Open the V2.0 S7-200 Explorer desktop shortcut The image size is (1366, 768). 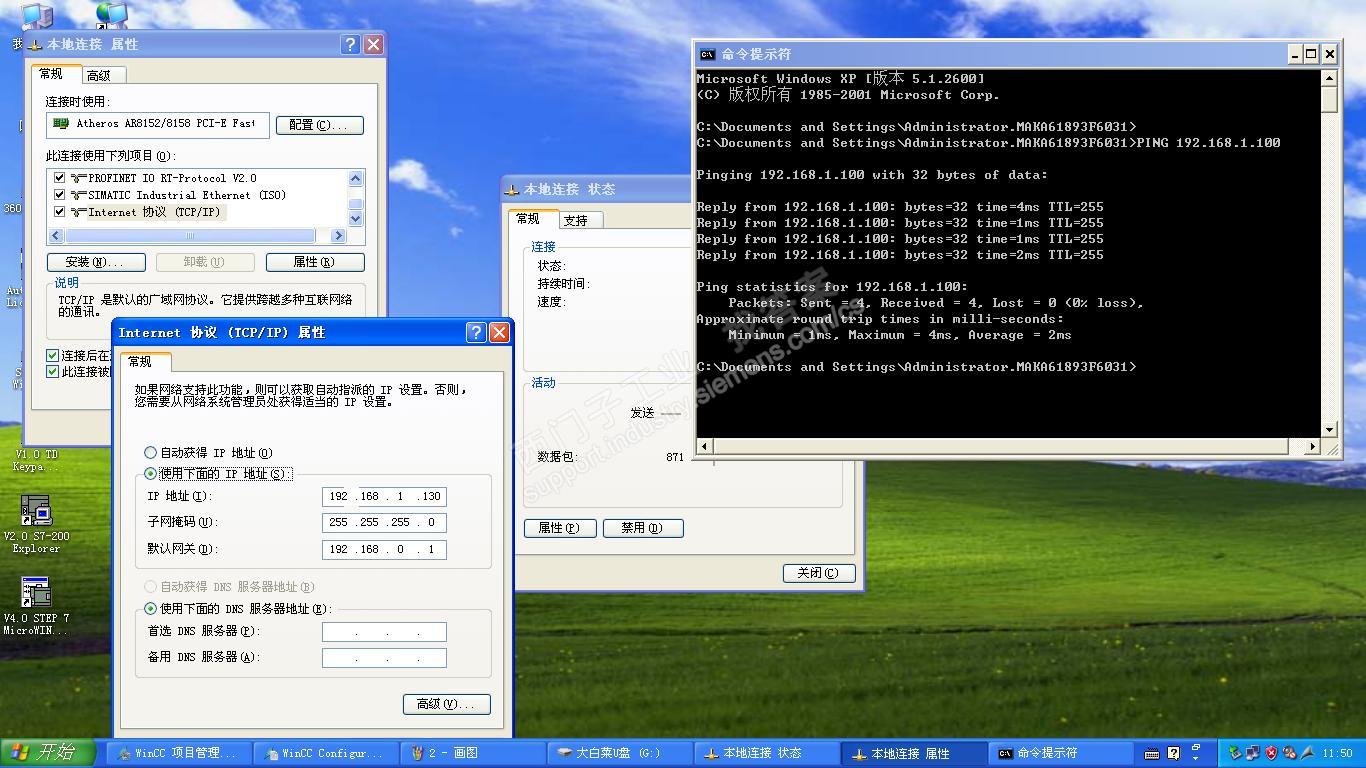click(35, 523)
